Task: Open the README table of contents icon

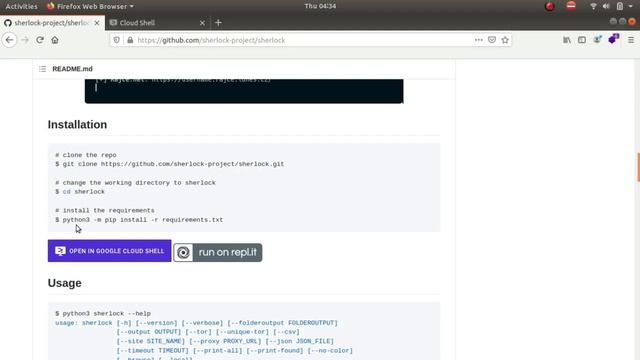Action: pos(42,69)
